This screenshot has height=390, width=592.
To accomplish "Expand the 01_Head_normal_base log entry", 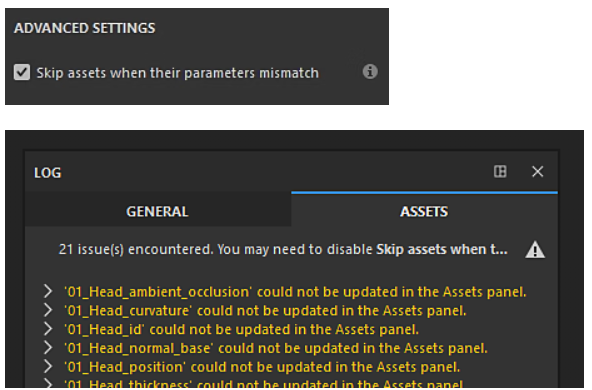I will pos(48,347).
